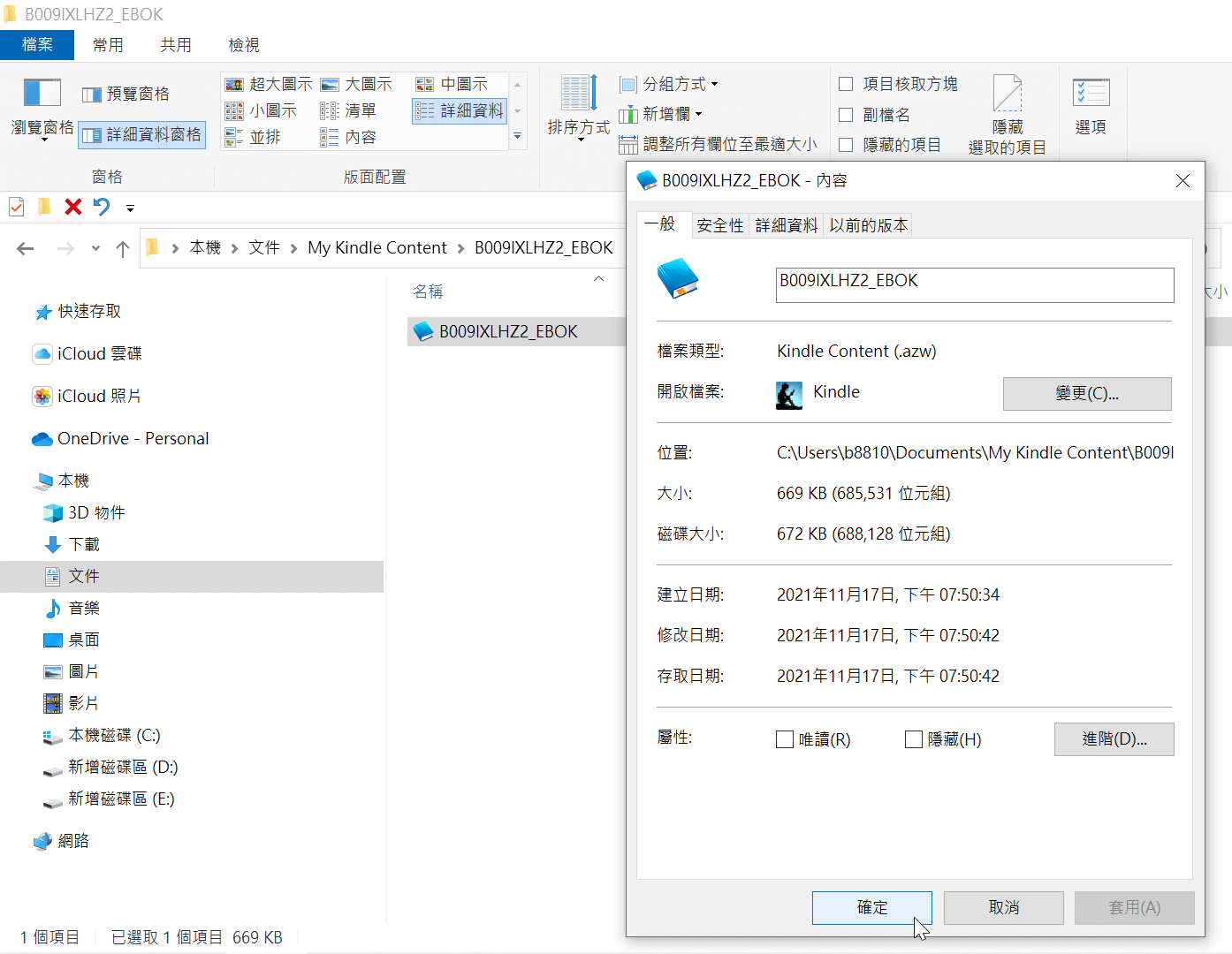
Task: Check the 隱藏(H) hidden attribute checkbox
Action: pos(914,739)
